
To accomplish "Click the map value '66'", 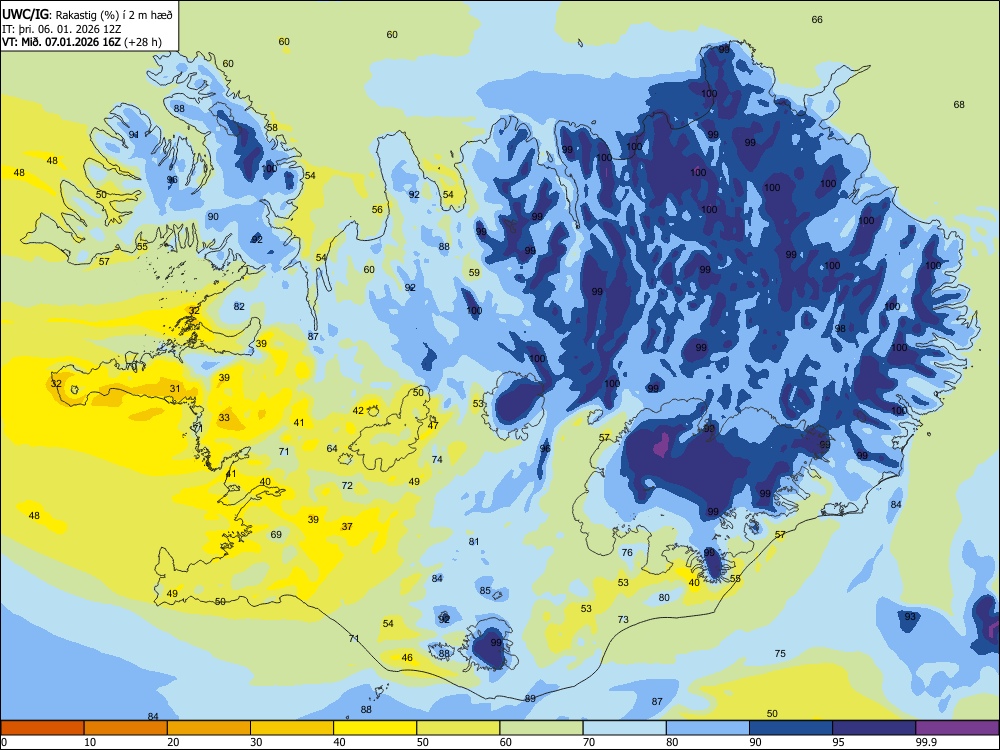I will (x=817, y=20).
